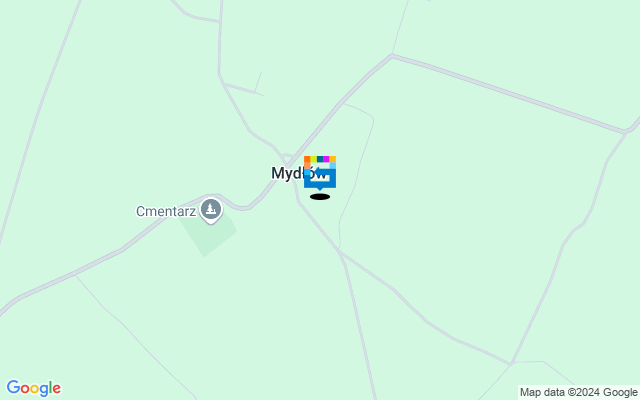The image size is (640, 400).
Task: Click the short dead-end road stub up north
Action: [258, 82]
